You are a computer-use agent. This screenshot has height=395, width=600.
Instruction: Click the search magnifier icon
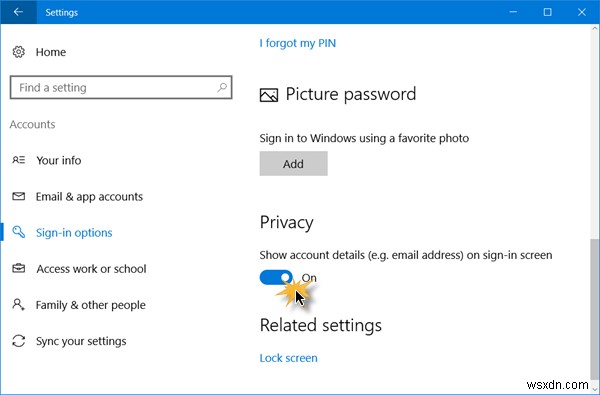[222, 87]
